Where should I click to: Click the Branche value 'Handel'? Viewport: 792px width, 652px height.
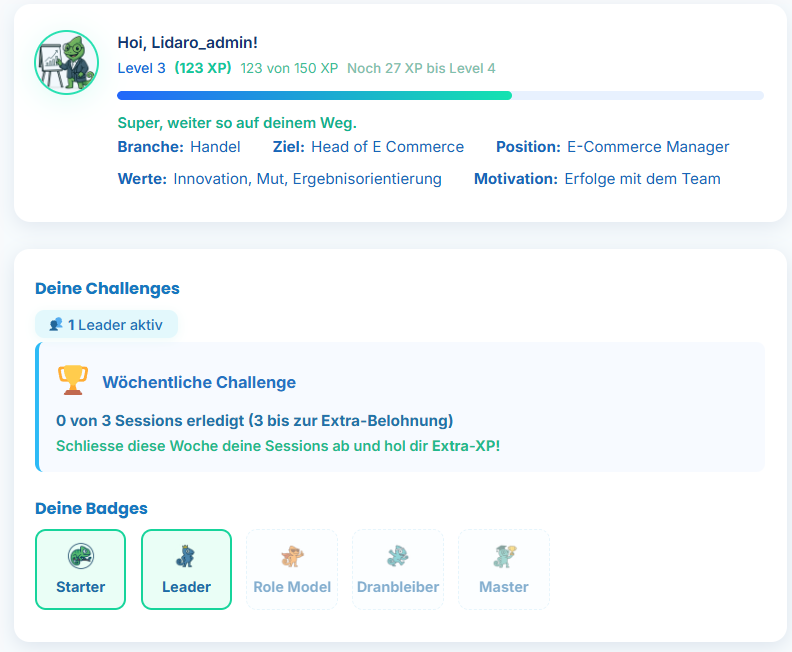215,147
